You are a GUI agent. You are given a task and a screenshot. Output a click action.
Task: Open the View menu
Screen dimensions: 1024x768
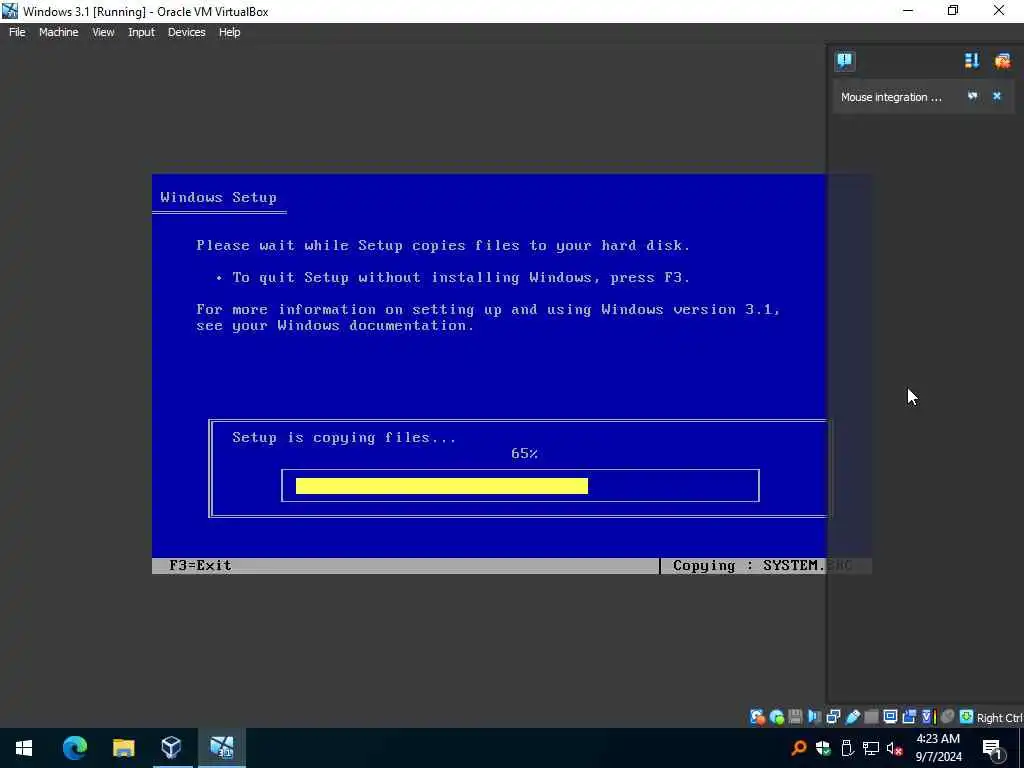click(103, 32)
